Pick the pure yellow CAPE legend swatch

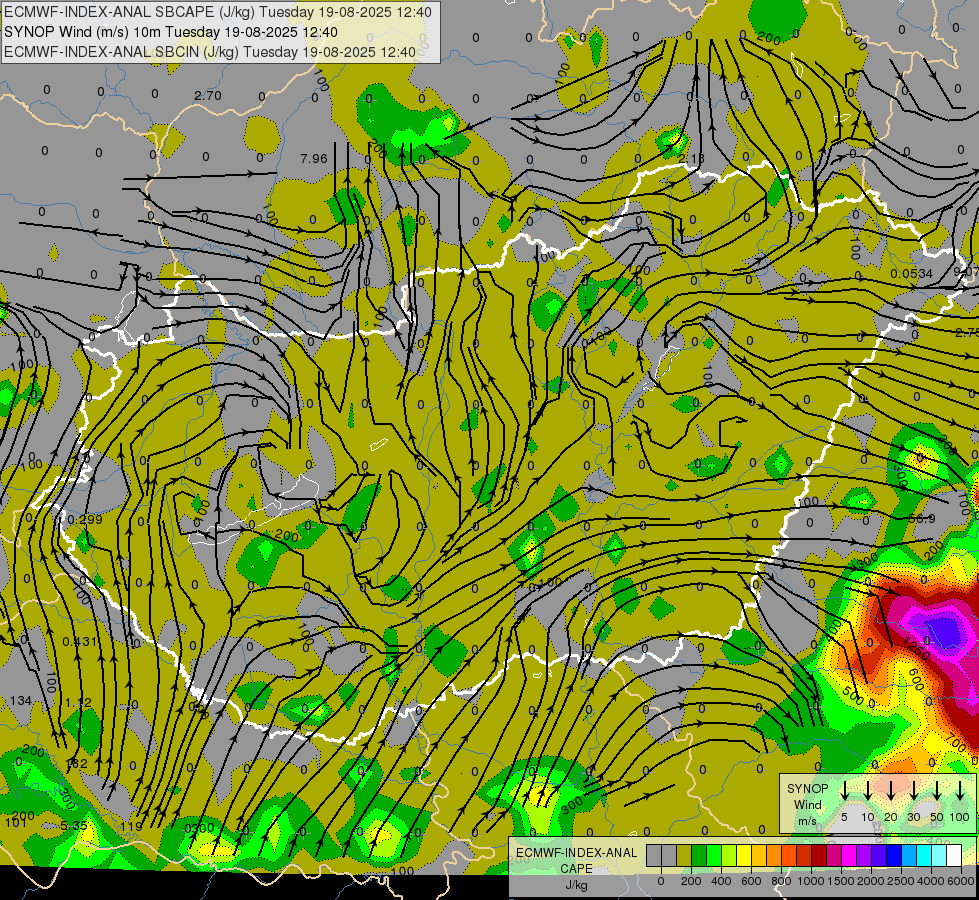tap(744, 855)
